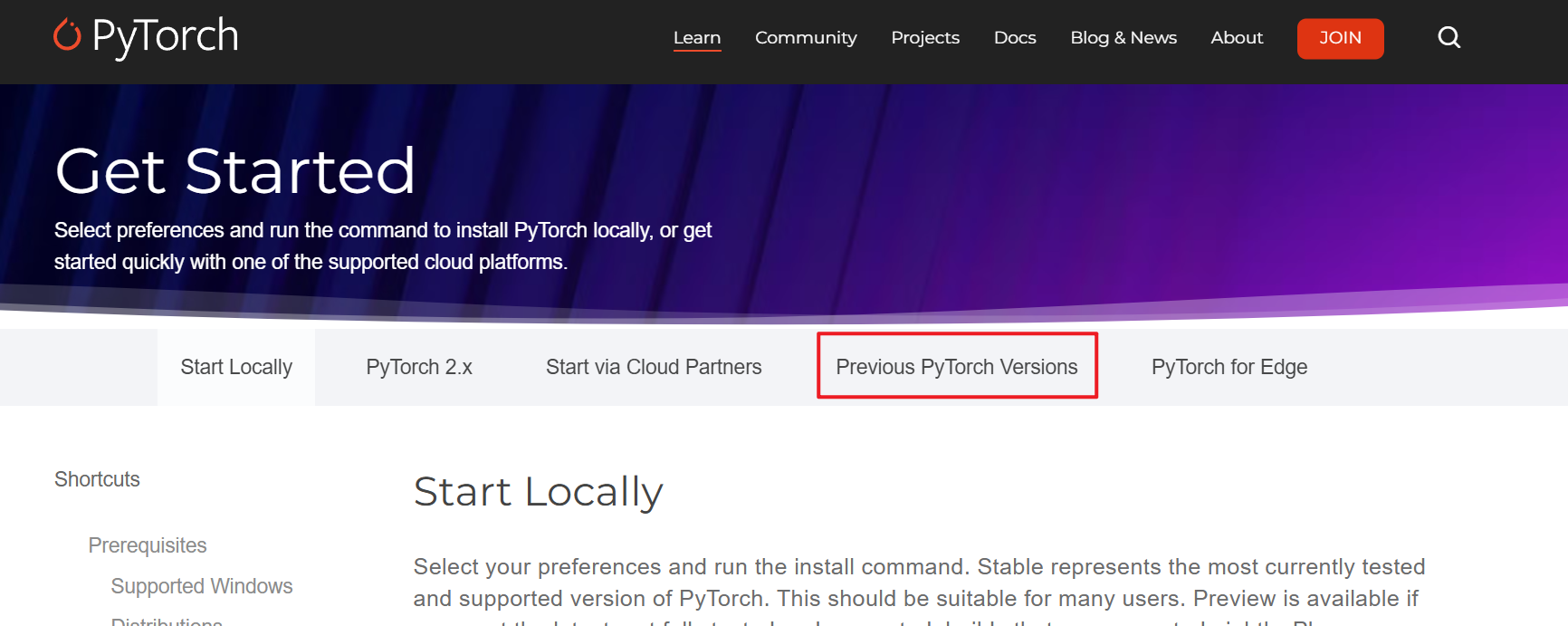Viewport: 1568px width, 626px height.
Task: Open the Learn menu
Action: [x=697, y=38]
